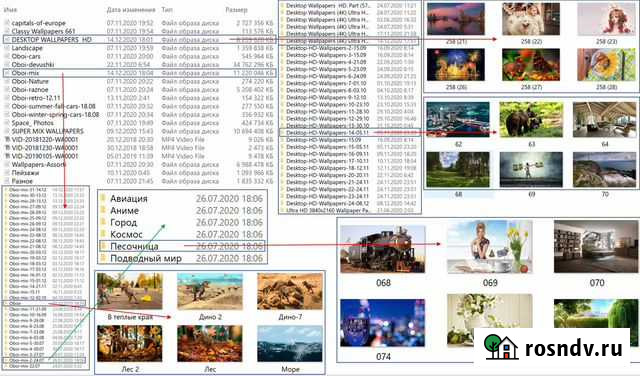Open the Oboi-mix disk image
Viewport: 640px width, 376px height.
click(139, 73)
